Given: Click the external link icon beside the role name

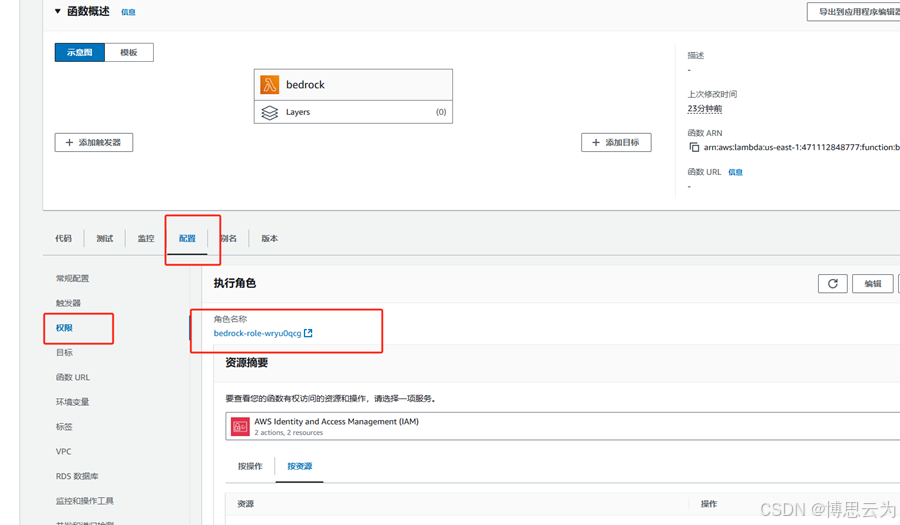Looking at the screenshot, I should [x=308, y=333].
